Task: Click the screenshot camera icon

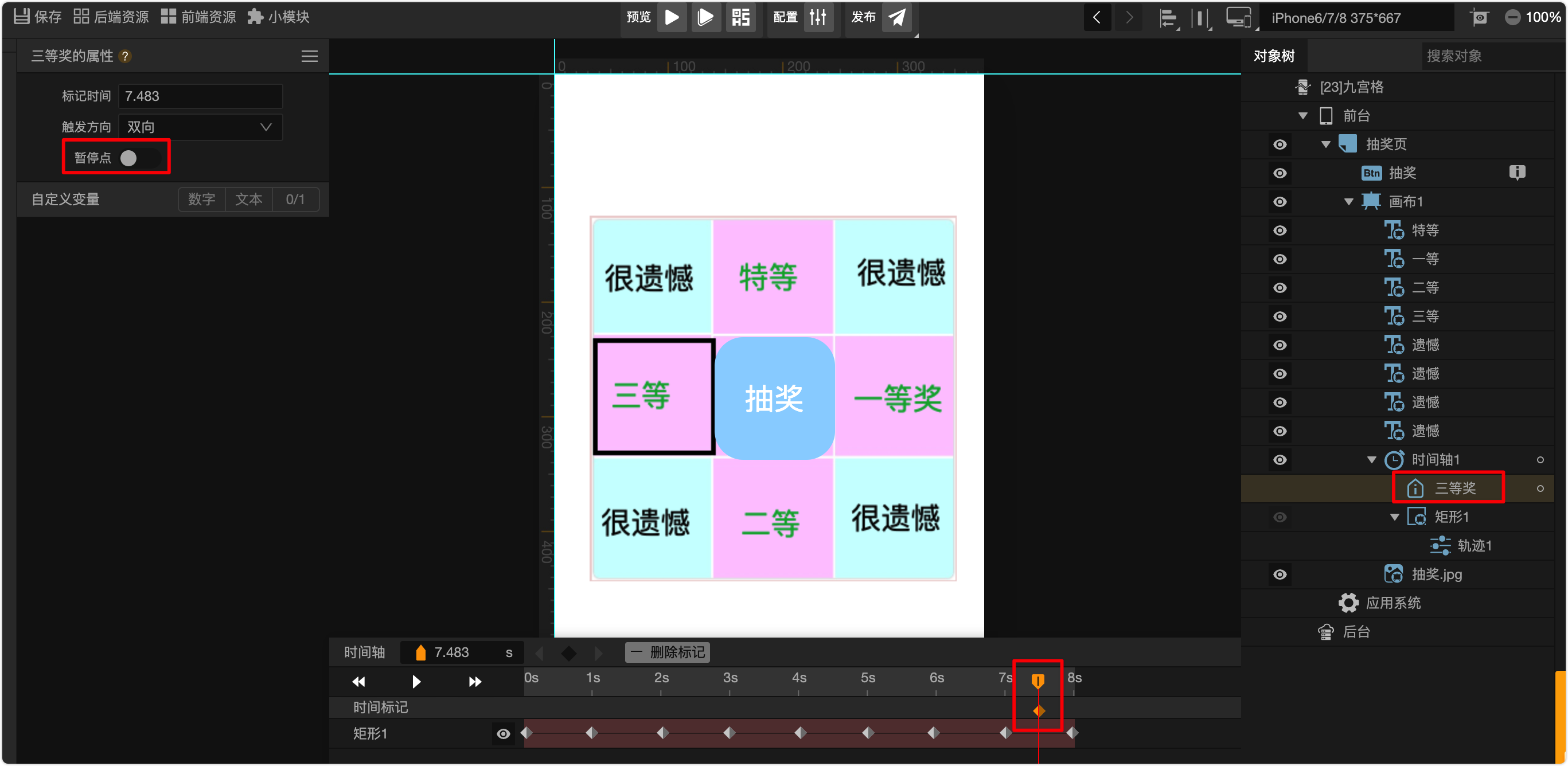Action: [x=1479, y=17]
